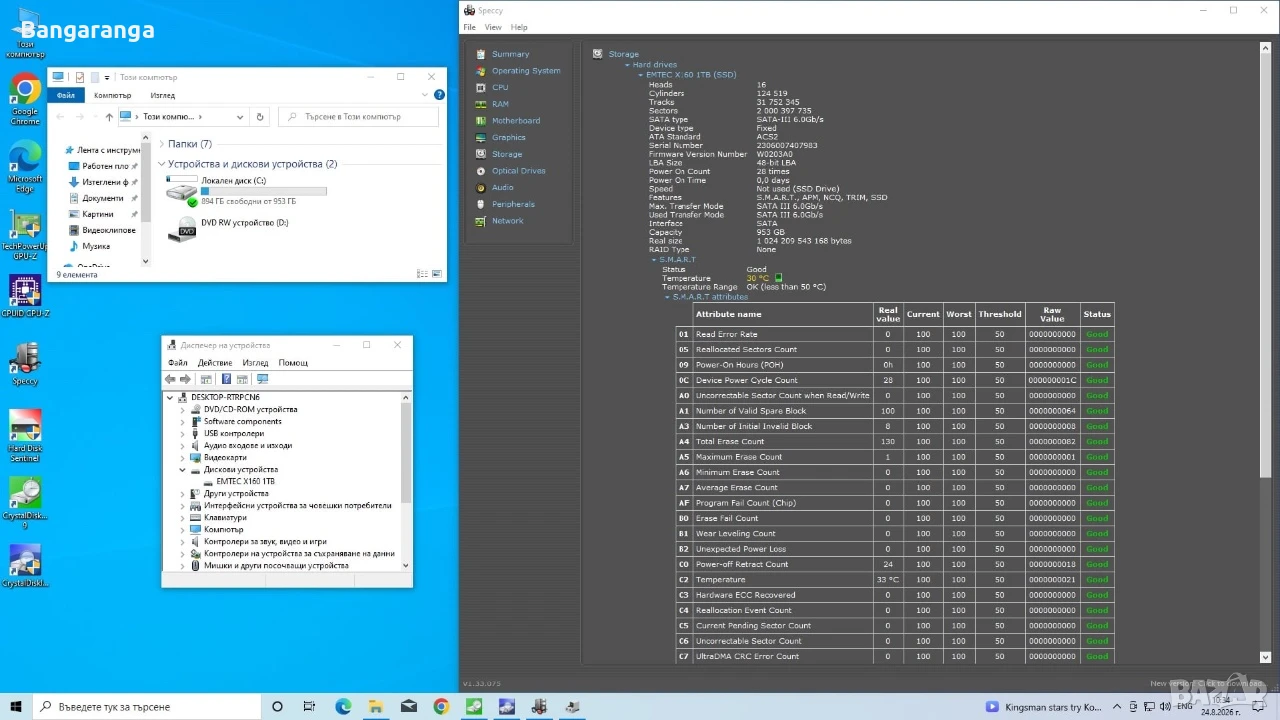
Task: Collapse Дискови устройства node in Device Manager
Action: [183, 469]
